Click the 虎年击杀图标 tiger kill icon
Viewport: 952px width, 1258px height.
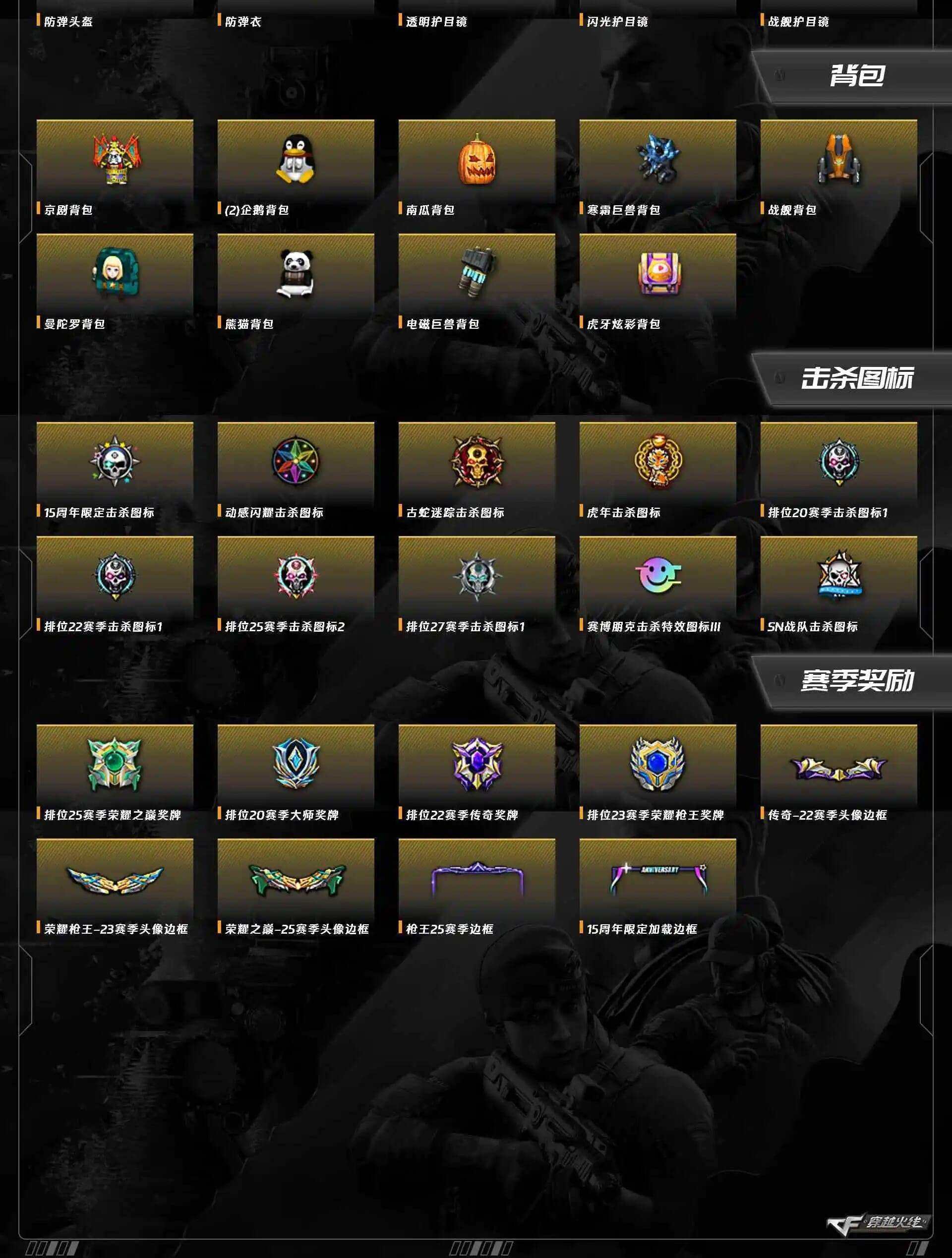point(658,462)
